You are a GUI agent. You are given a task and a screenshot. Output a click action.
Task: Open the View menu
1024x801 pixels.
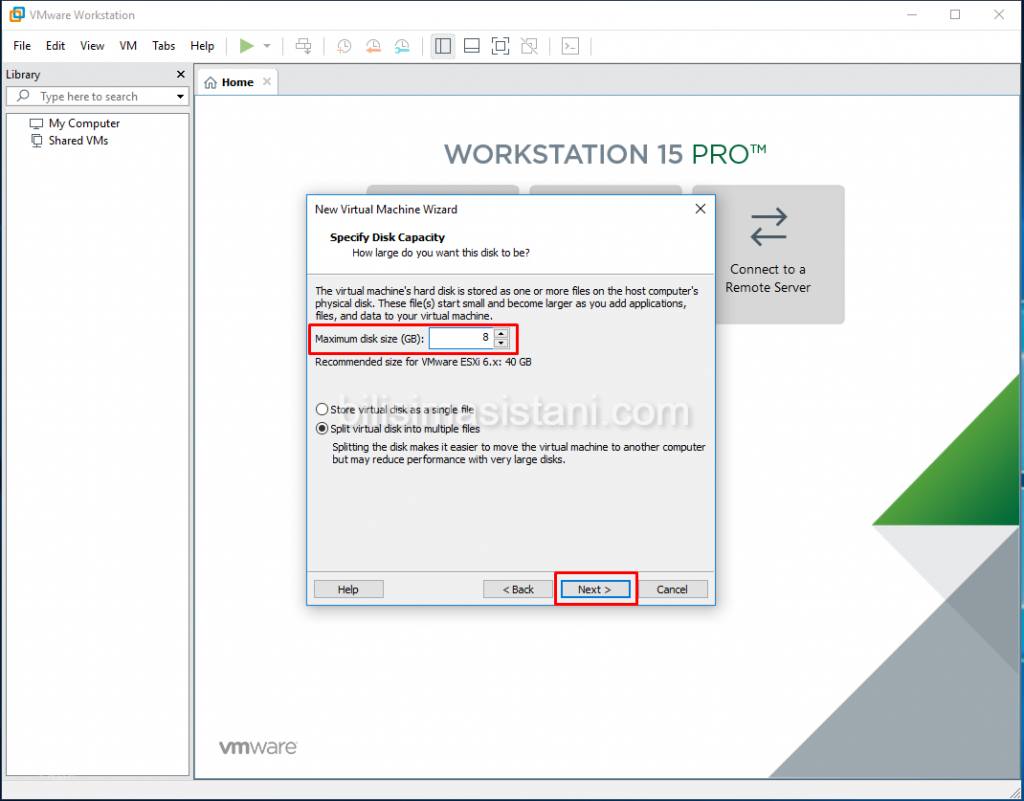click(92, 46)
